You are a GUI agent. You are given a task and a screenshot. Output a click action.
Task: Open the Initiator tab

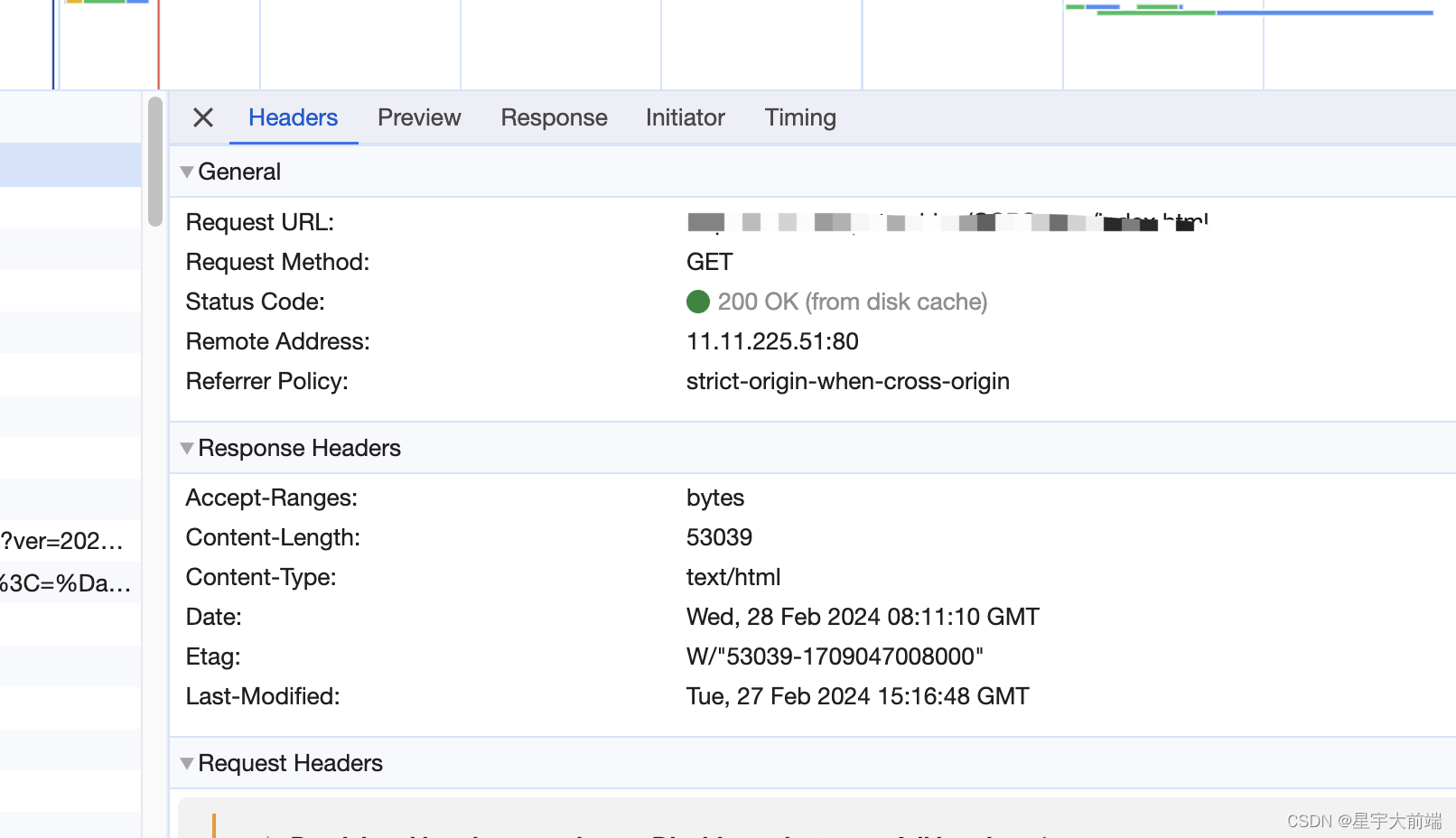pos(685,117)
